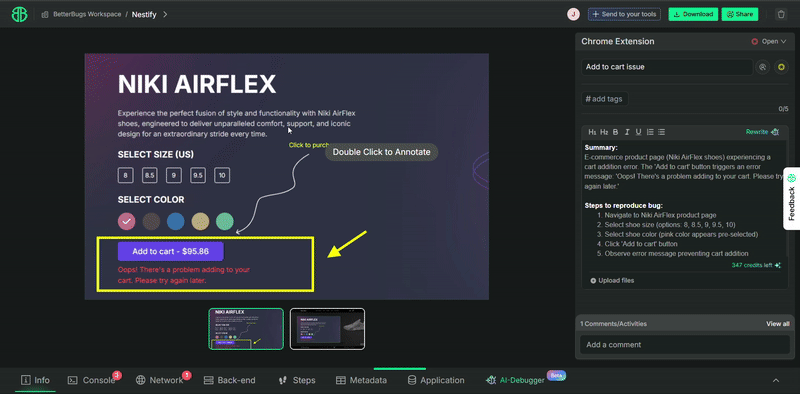Click the Summary: heading text
This screenshot has width=800, height=394.
(x=602, y=147)
